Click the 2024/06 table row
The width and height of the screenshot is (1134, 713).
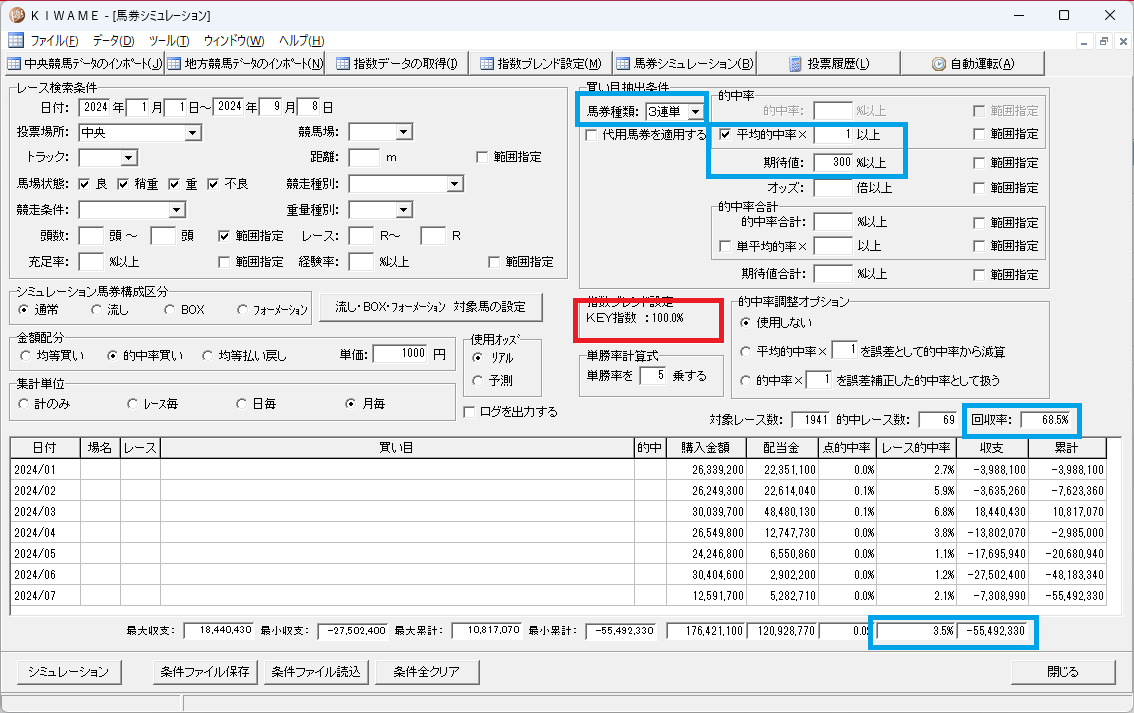click(558, 574)
